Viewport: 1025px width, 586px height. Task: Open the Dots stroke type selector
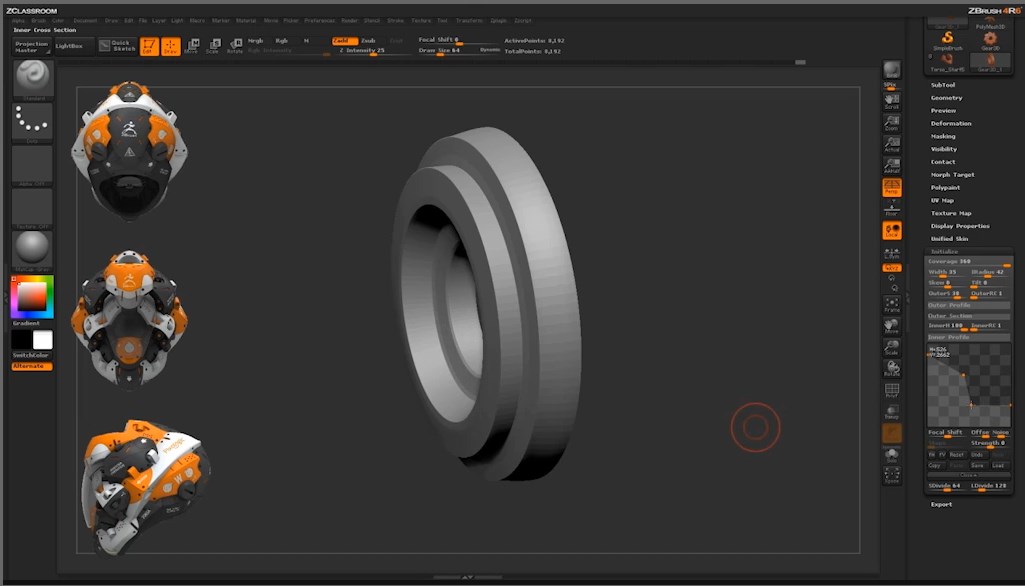(x=32, y=121)
